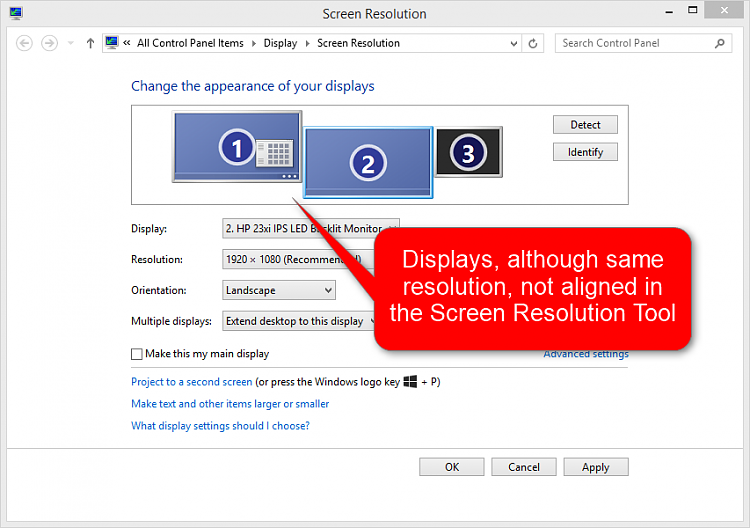
Task: Open All Control Panel Items breadcrumb
Action: click(190, 43)
